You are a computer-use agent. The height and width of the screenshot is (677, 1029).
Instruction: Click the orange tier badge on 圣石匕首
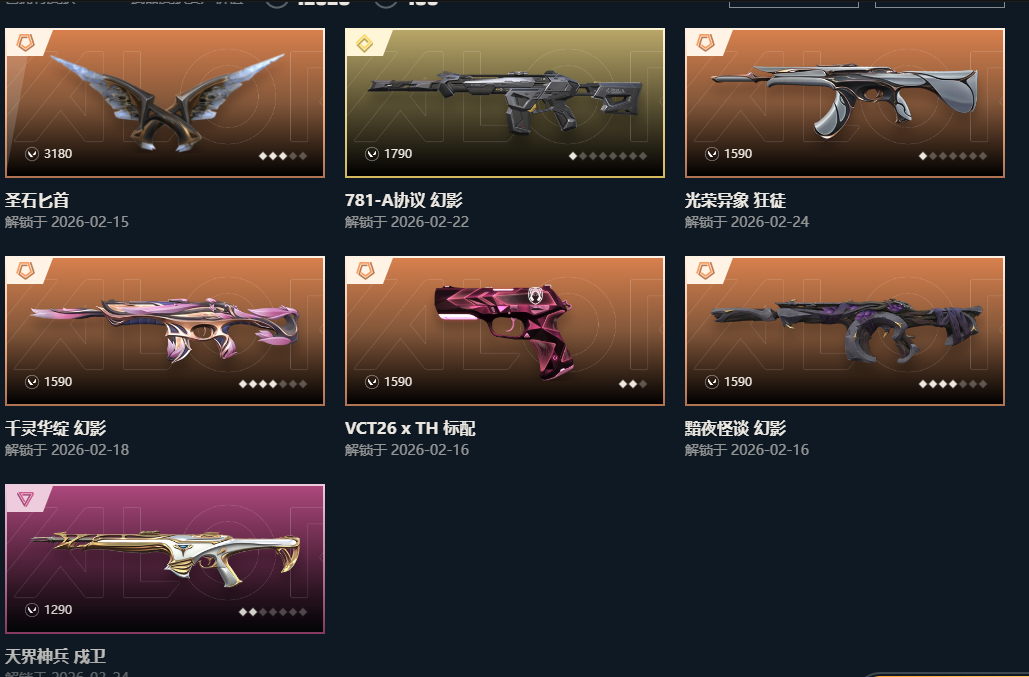25,43
